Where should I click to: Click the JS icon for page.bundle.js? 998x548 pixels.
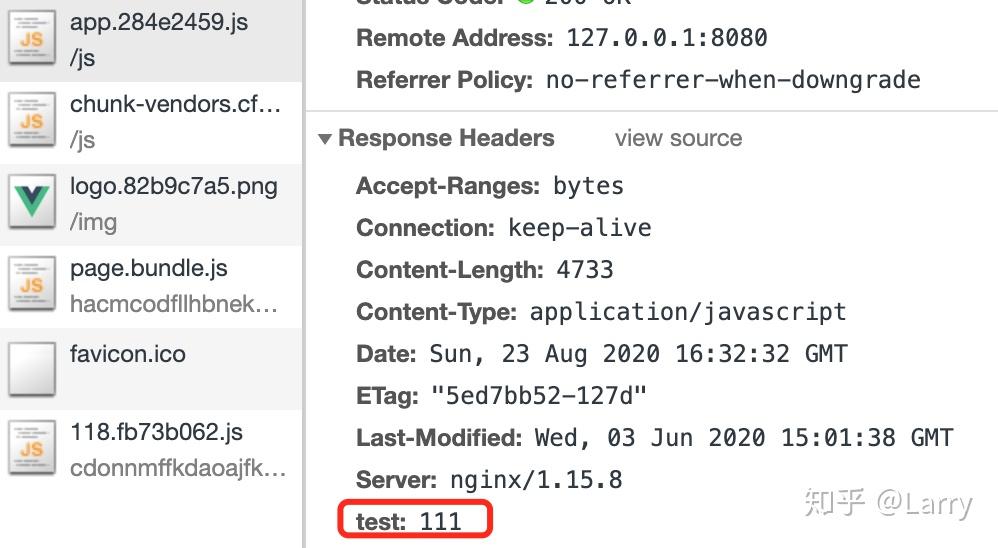pyautogui.click(x=32, y=286)
